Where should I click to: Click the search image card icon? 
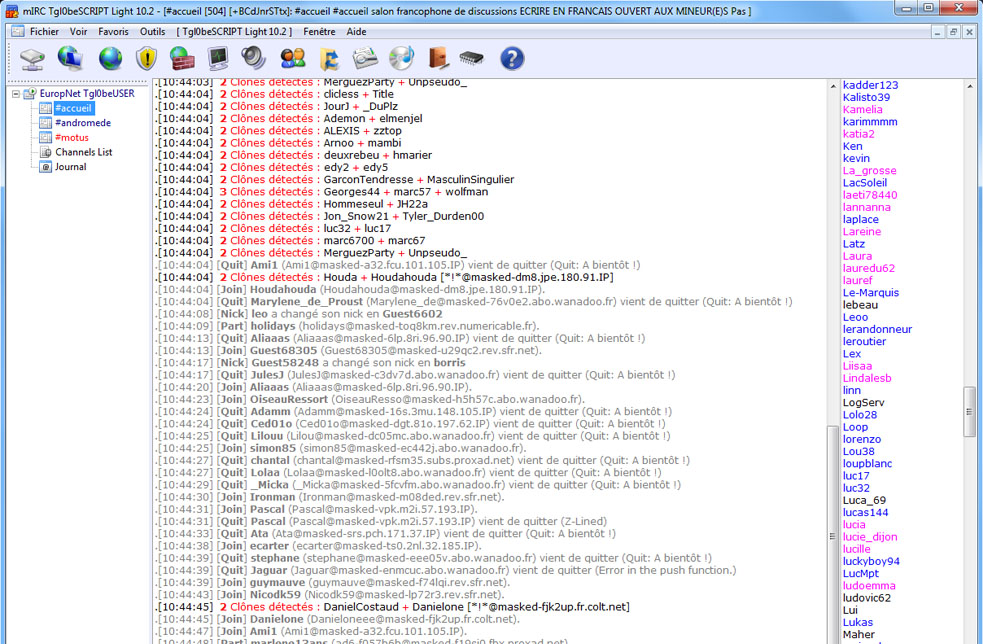[365, 58]
